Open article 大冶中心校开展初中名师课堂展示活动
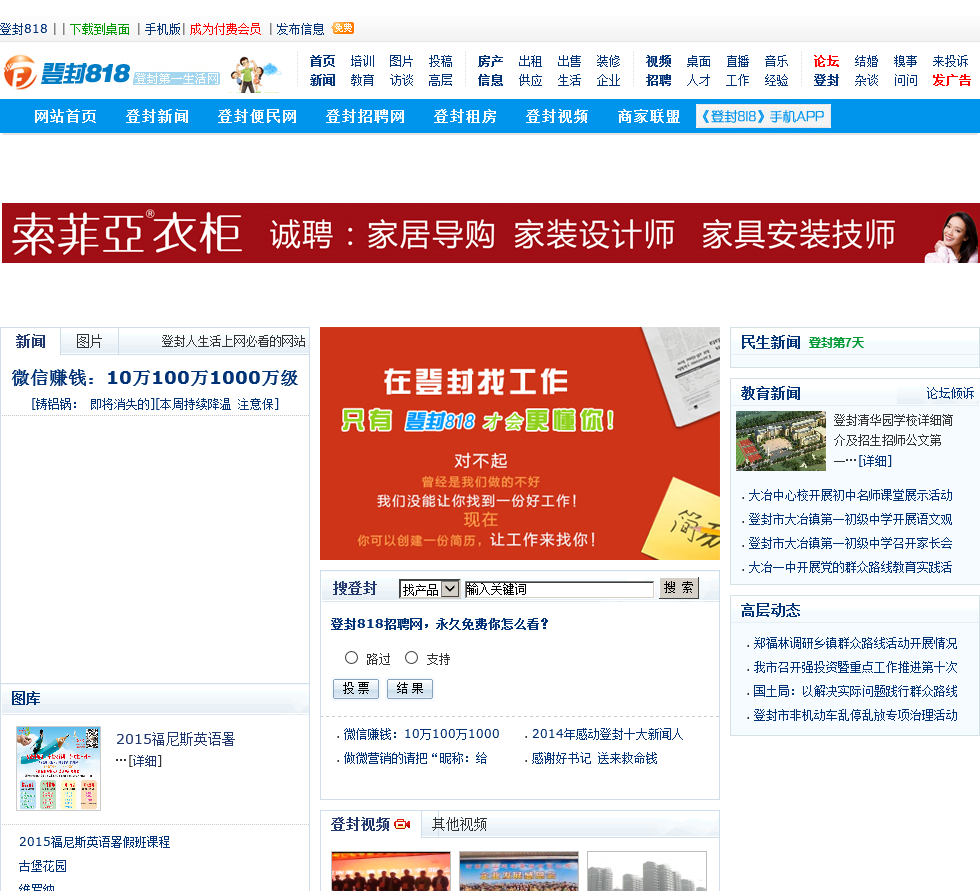 pyautogui.click(x=850, y=495)
